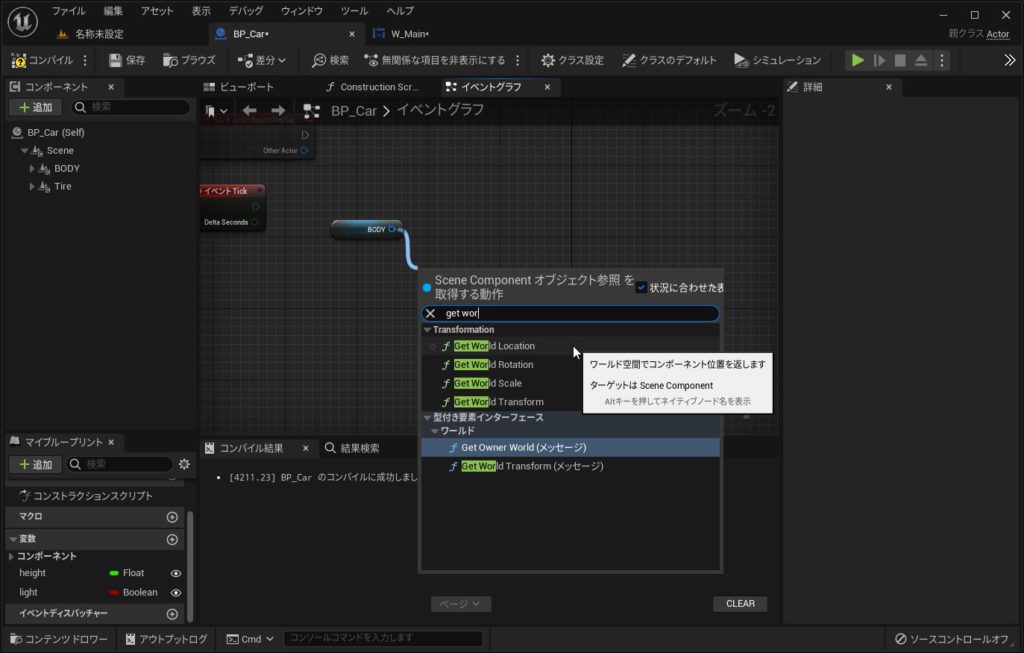
Task: Open play mode options three-dot menu
Action: tap(942, 60)
